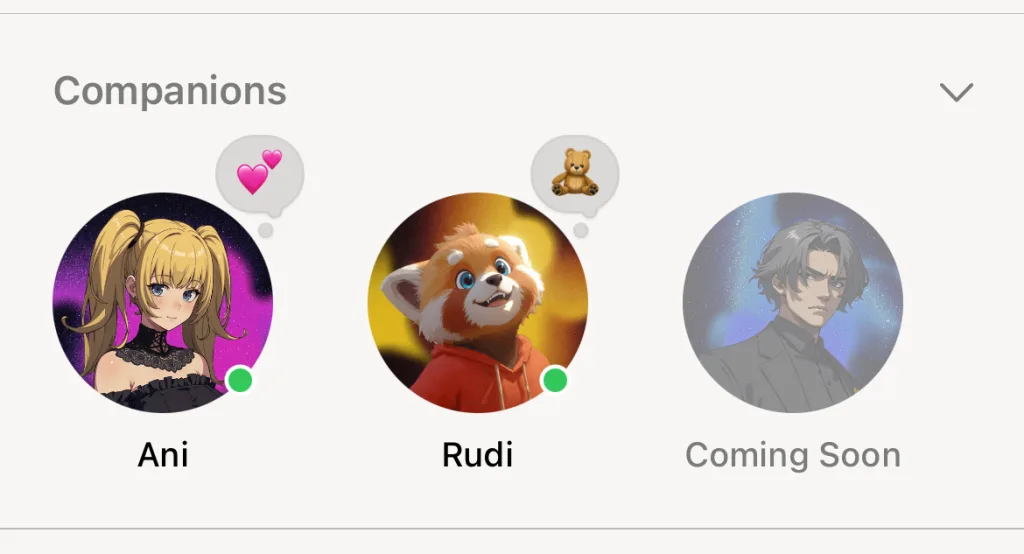The image size is (1024, 554).
Task: Click Ani's green online status dot
Action: (x=240, y=380)
